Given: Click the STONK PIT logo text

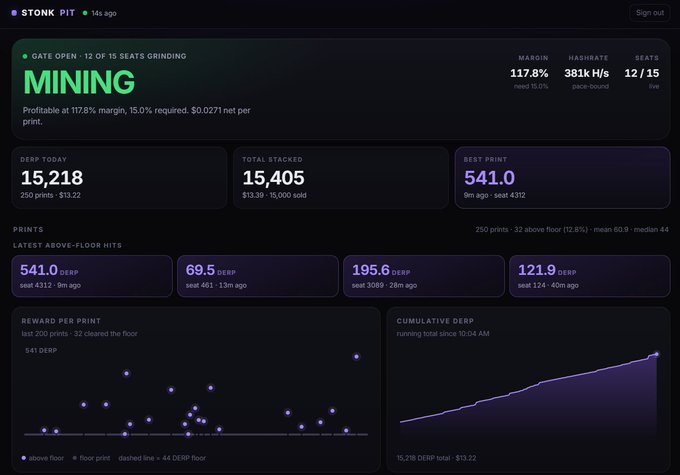Looking at the screenshot, I should click(48, 13).
